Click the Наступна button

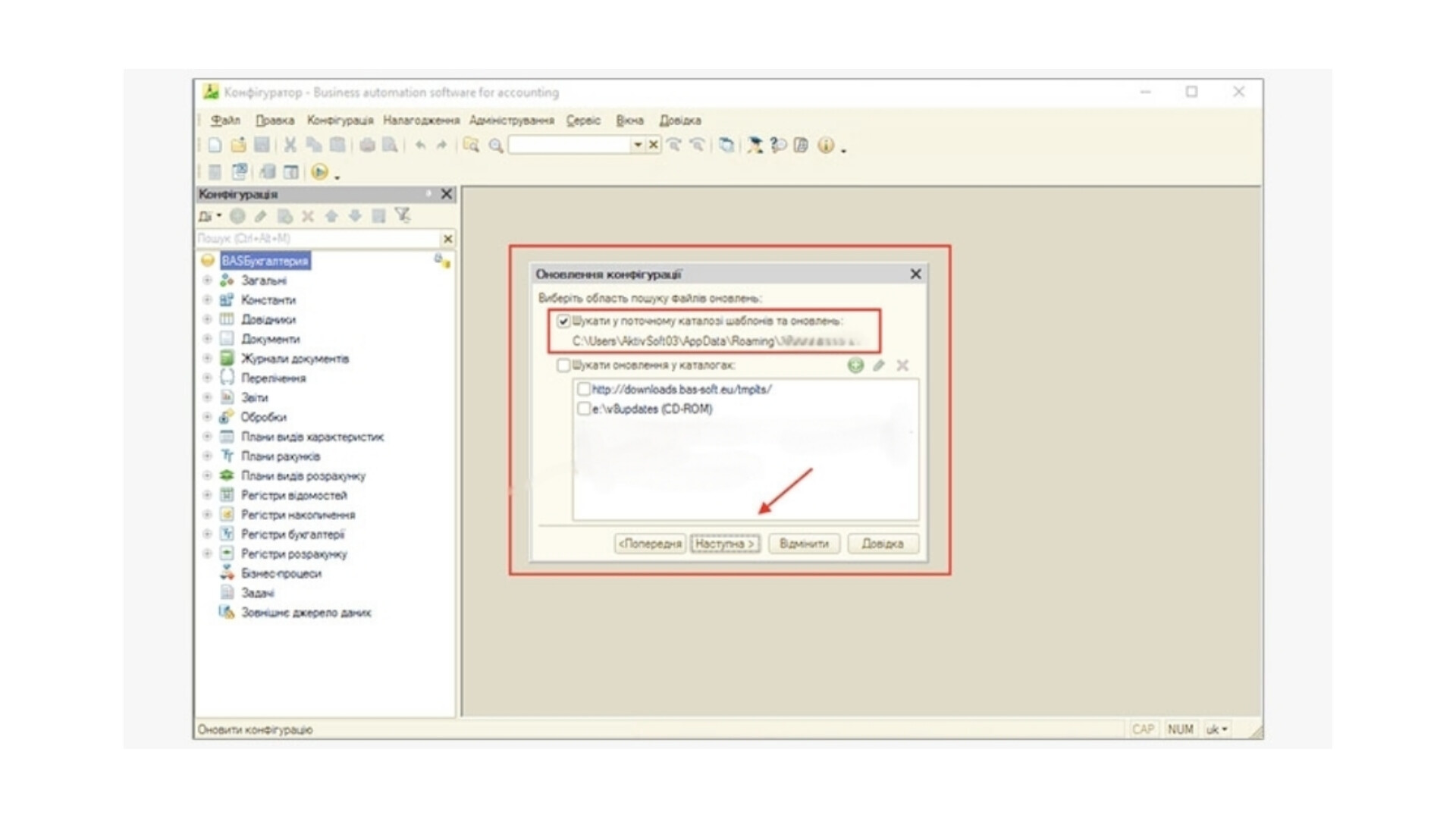725,544
